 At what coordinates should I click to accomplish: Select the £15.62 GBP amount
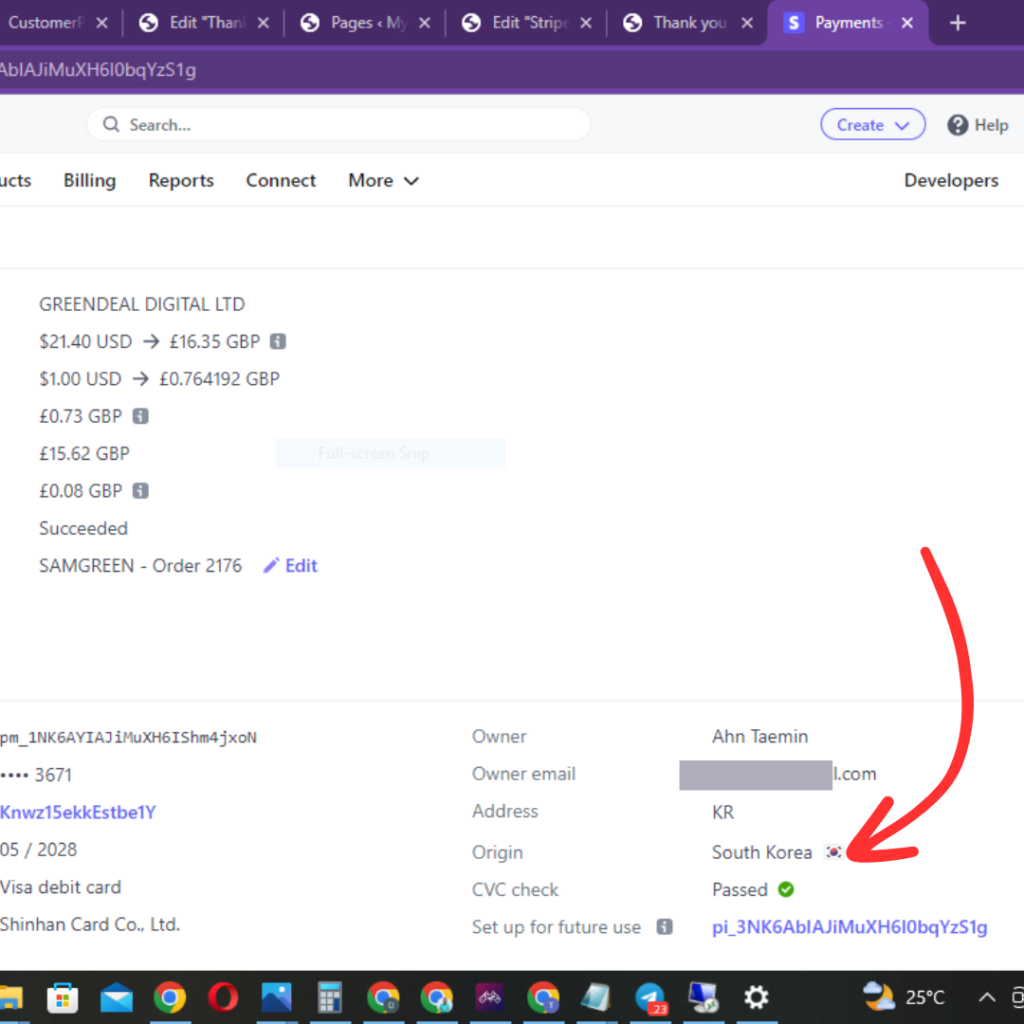point(84,453)
